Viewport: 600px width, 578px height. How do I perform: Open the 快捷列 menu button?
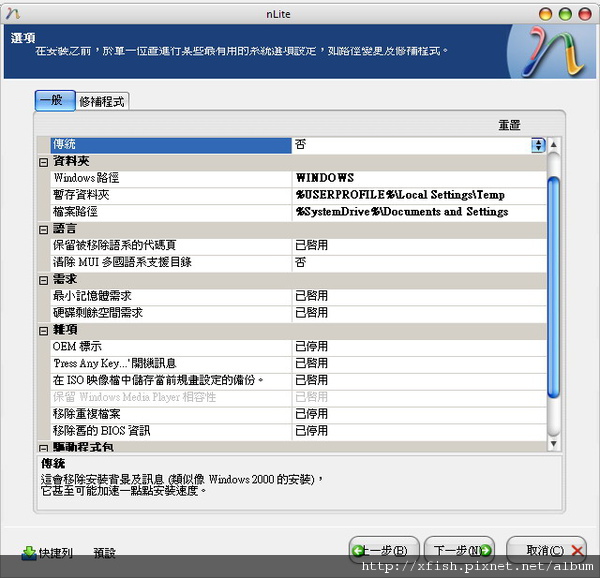47,553
